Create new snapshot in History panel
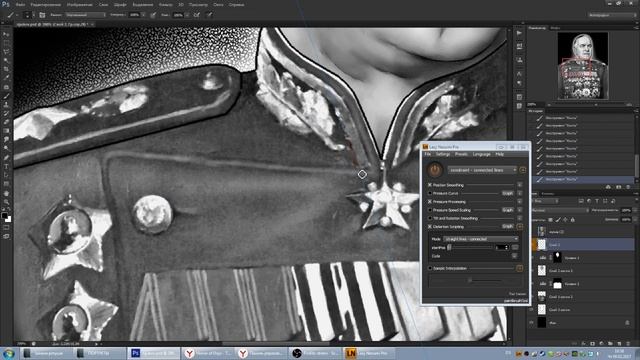 click(x=618, y=187)
